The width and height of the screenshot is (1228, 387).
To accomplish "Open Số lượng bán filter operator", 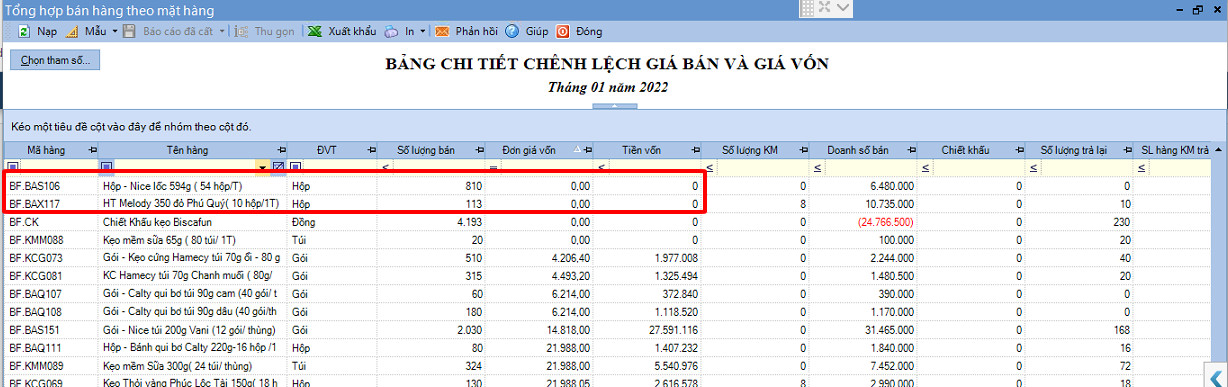I will tap(386, 166).
